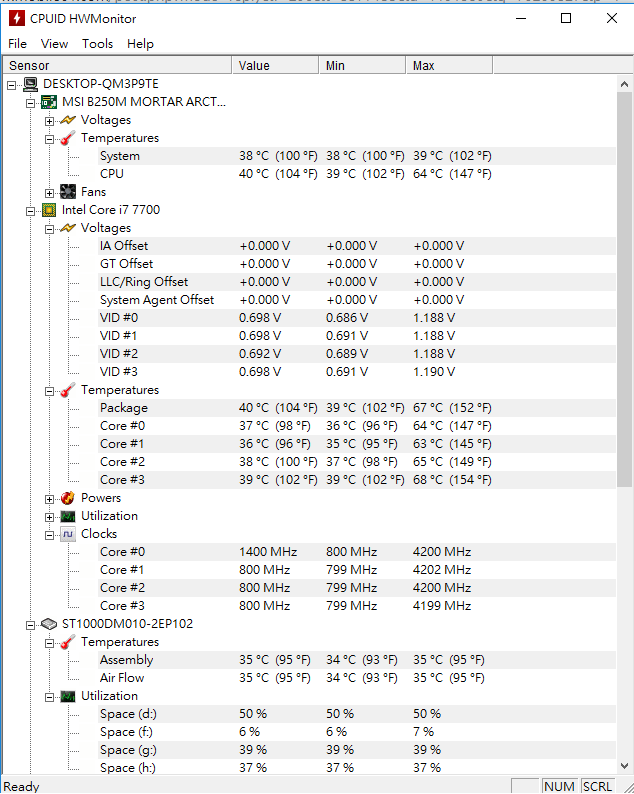Click motherboard Temperatures thermometer icon
Screen dimensions: 634x794
pos(68,138)
